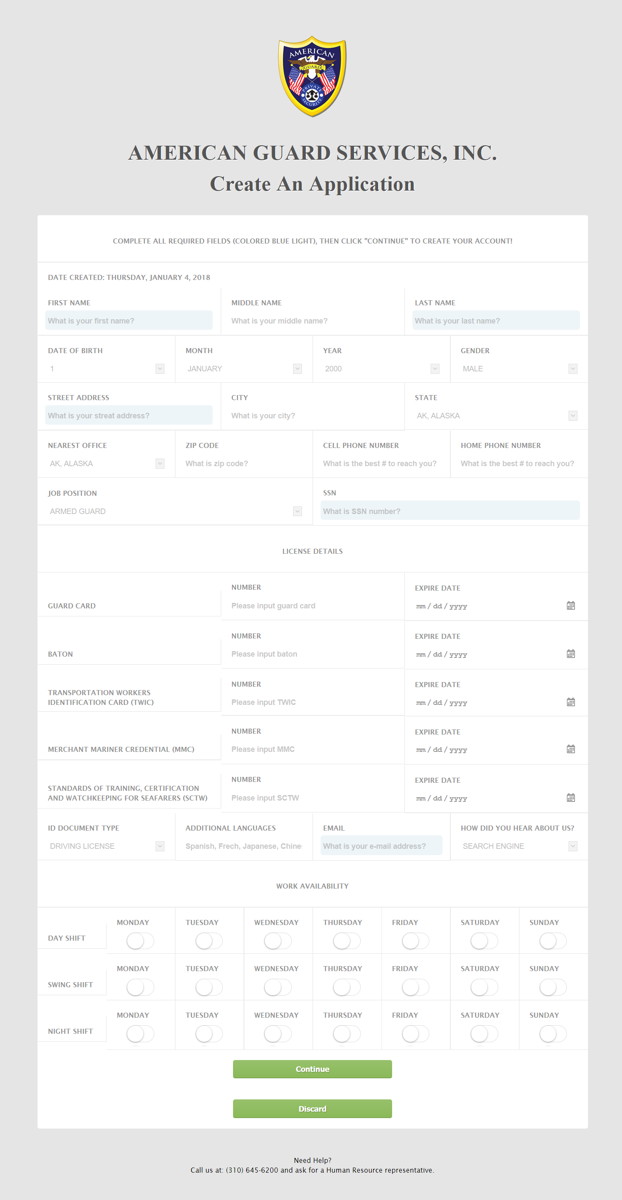Click the City input field
This screenshot has height=1200, width=622.
(313, 416)
